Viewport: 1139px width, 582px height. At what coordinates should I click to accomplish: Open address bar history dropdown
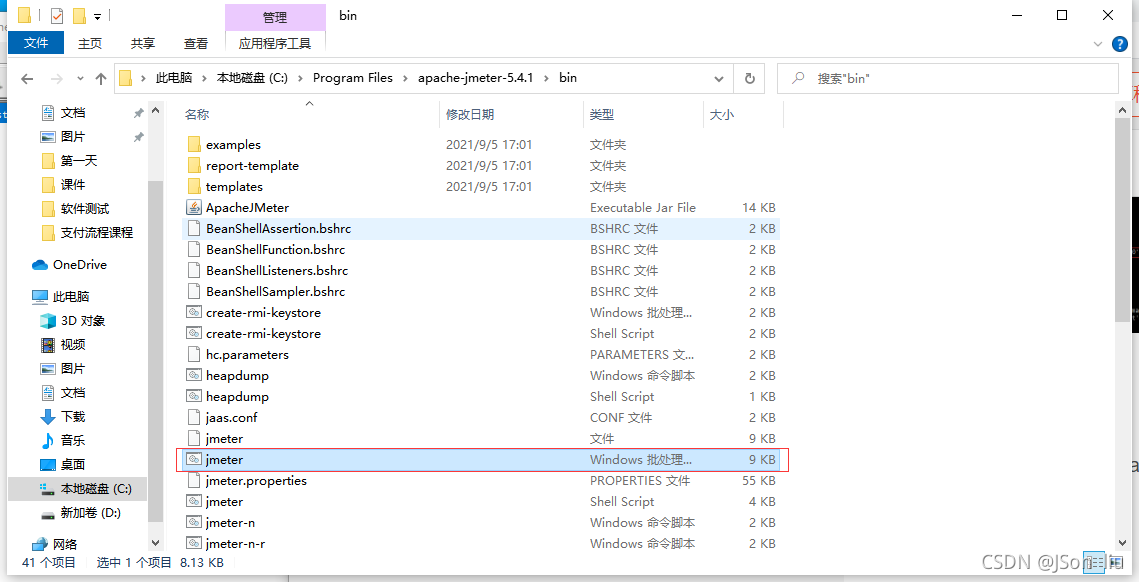(719, 78)
